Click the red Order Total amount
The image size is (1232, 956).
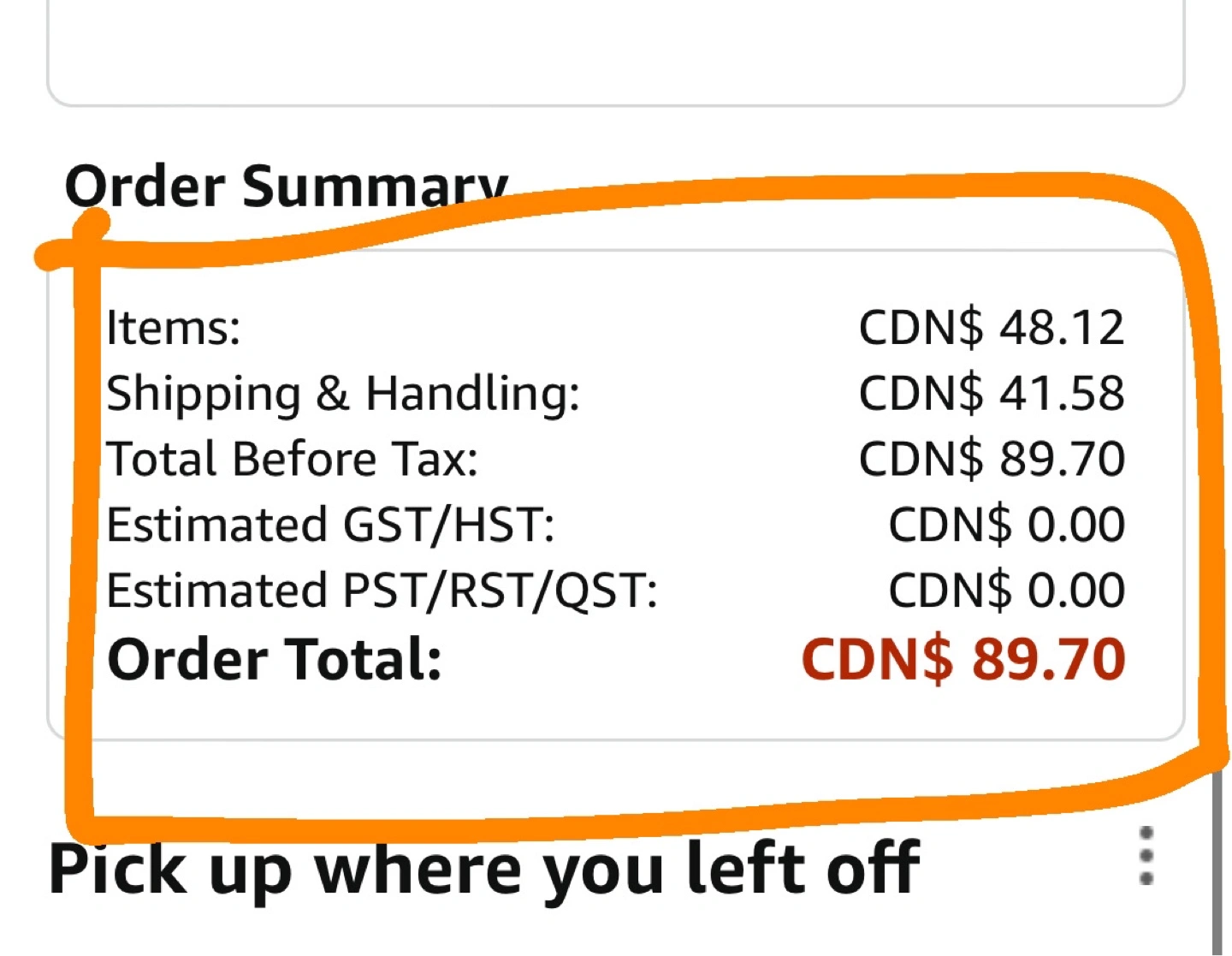click(x=963, y=659)
